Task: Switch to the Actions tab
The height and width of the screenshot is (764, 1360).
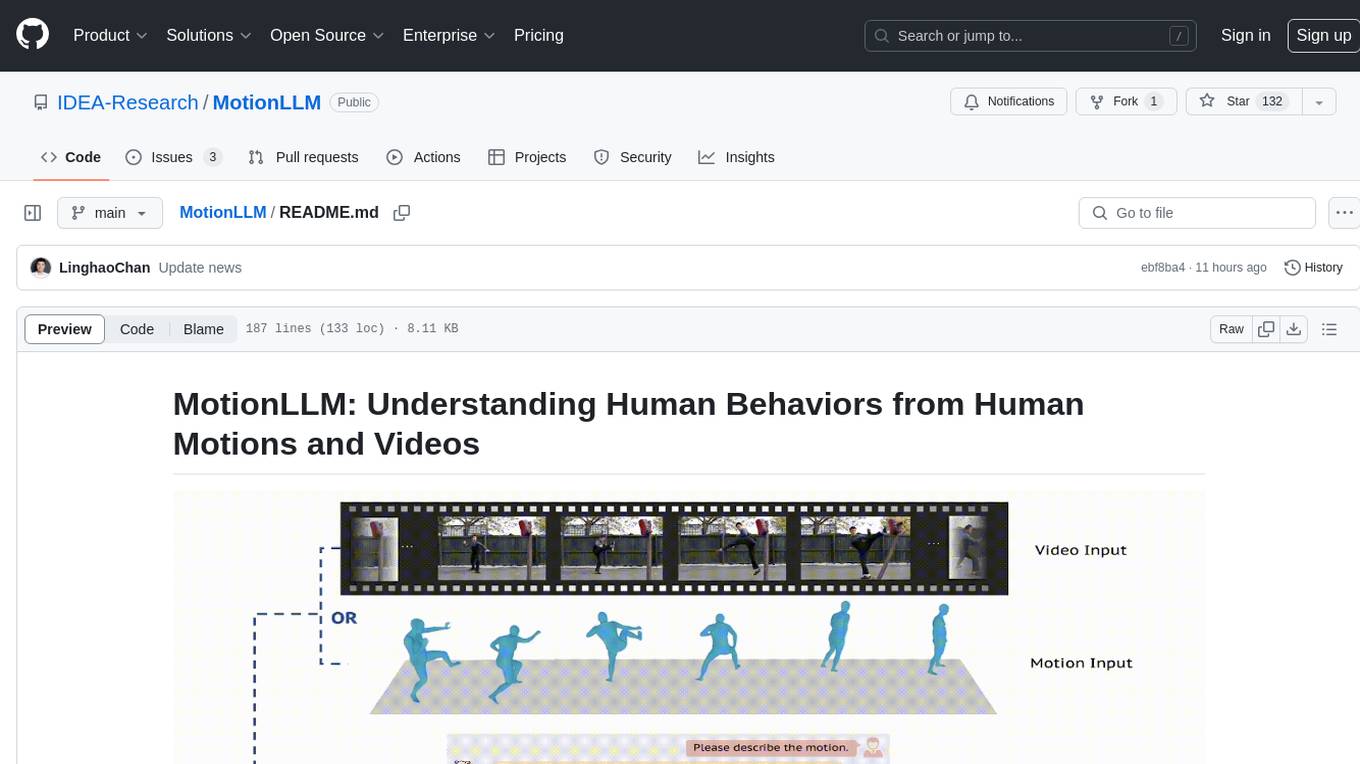Action: tap(423, 157)
